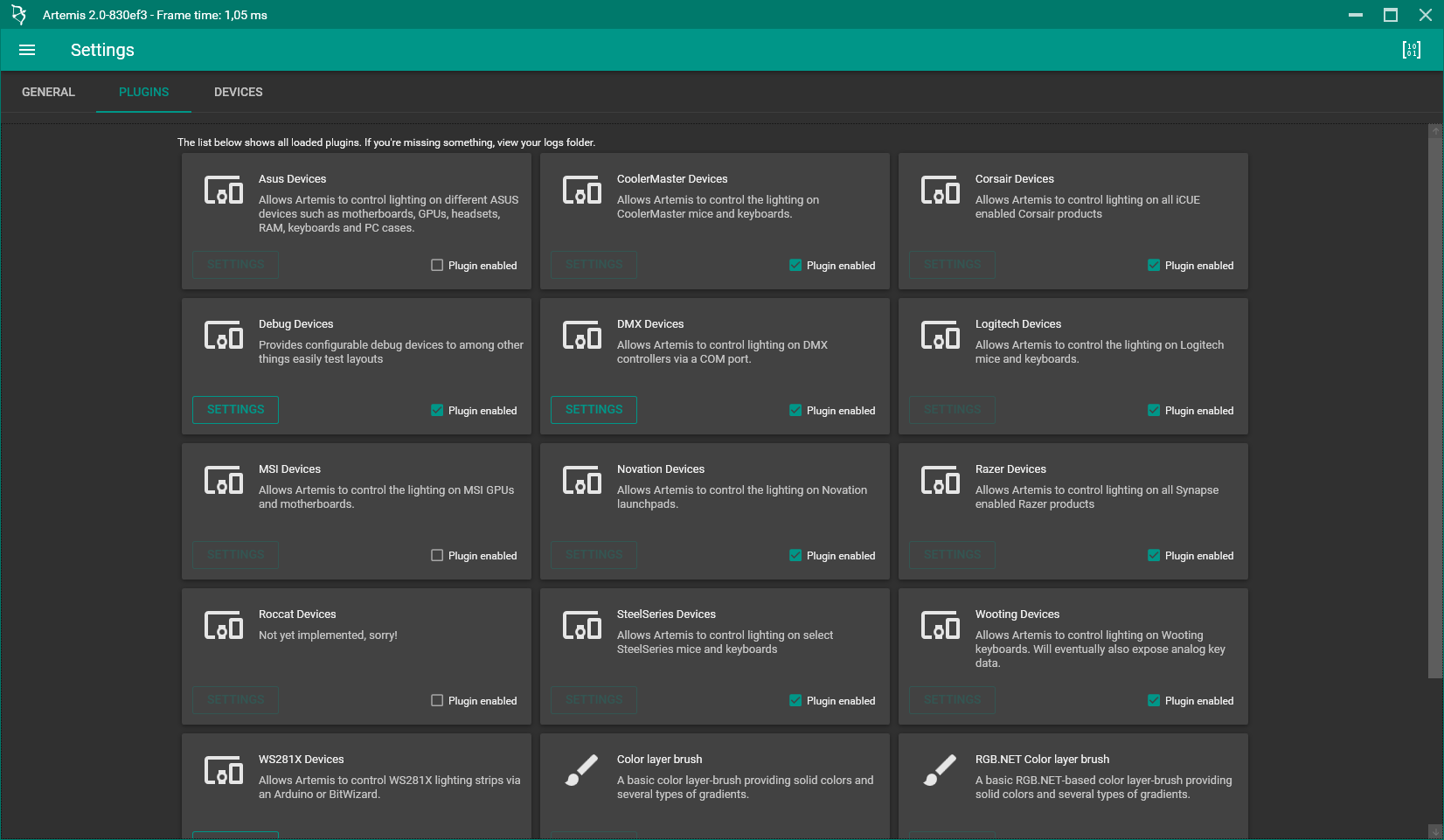The height and width of the screenshot is (840, 1444).
Task: Click the Asus Devices plugin icon
Action: 224,190
